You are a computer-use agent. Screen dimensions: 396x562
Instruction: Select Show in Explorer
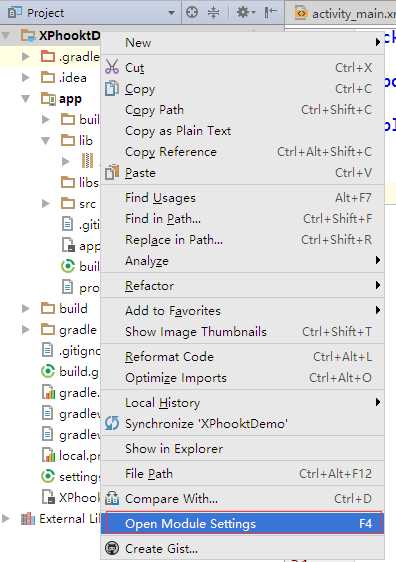pyautogui.click(x=243, y=449)
